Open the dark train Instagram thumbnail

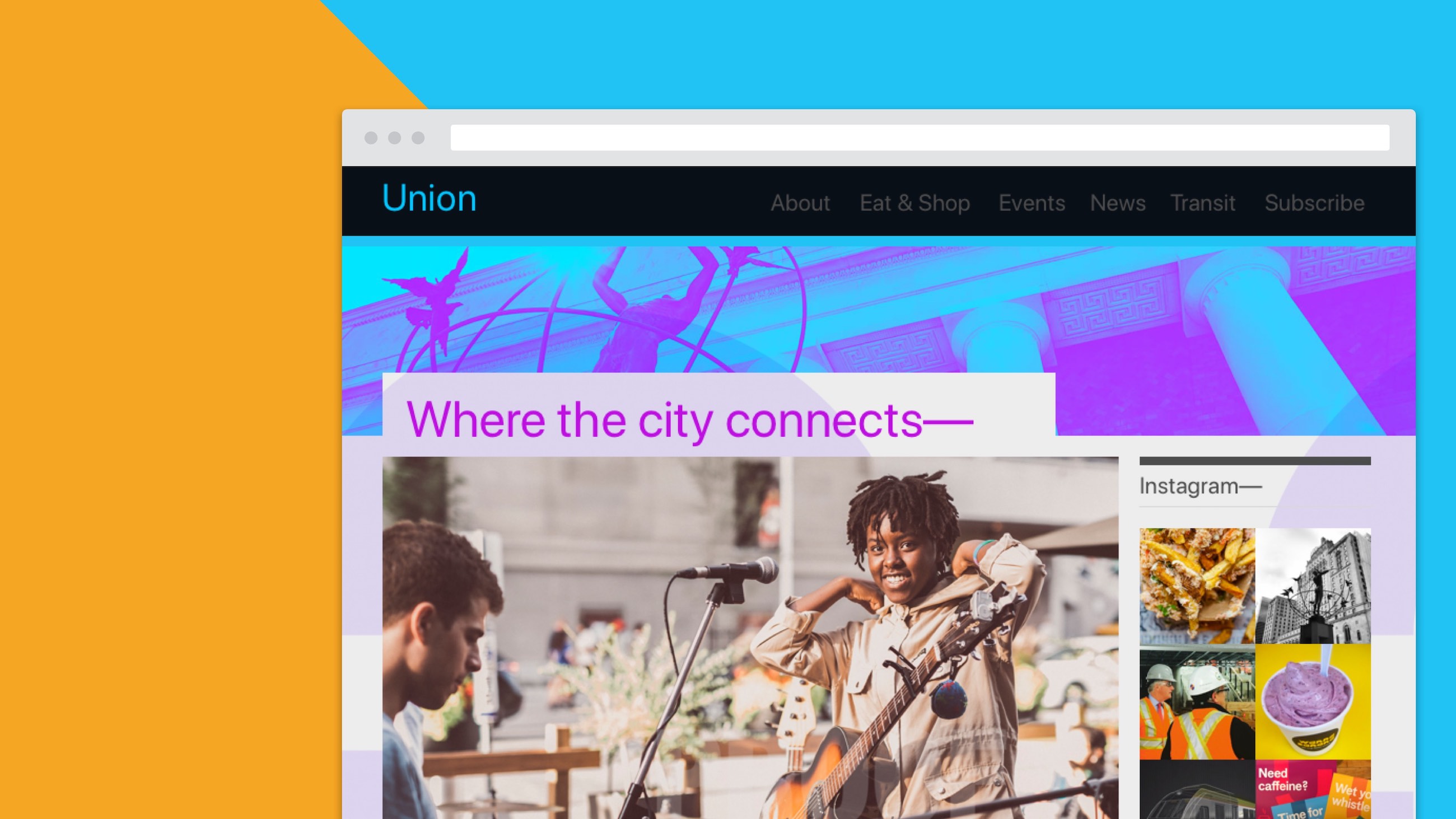coord(1197,789)
